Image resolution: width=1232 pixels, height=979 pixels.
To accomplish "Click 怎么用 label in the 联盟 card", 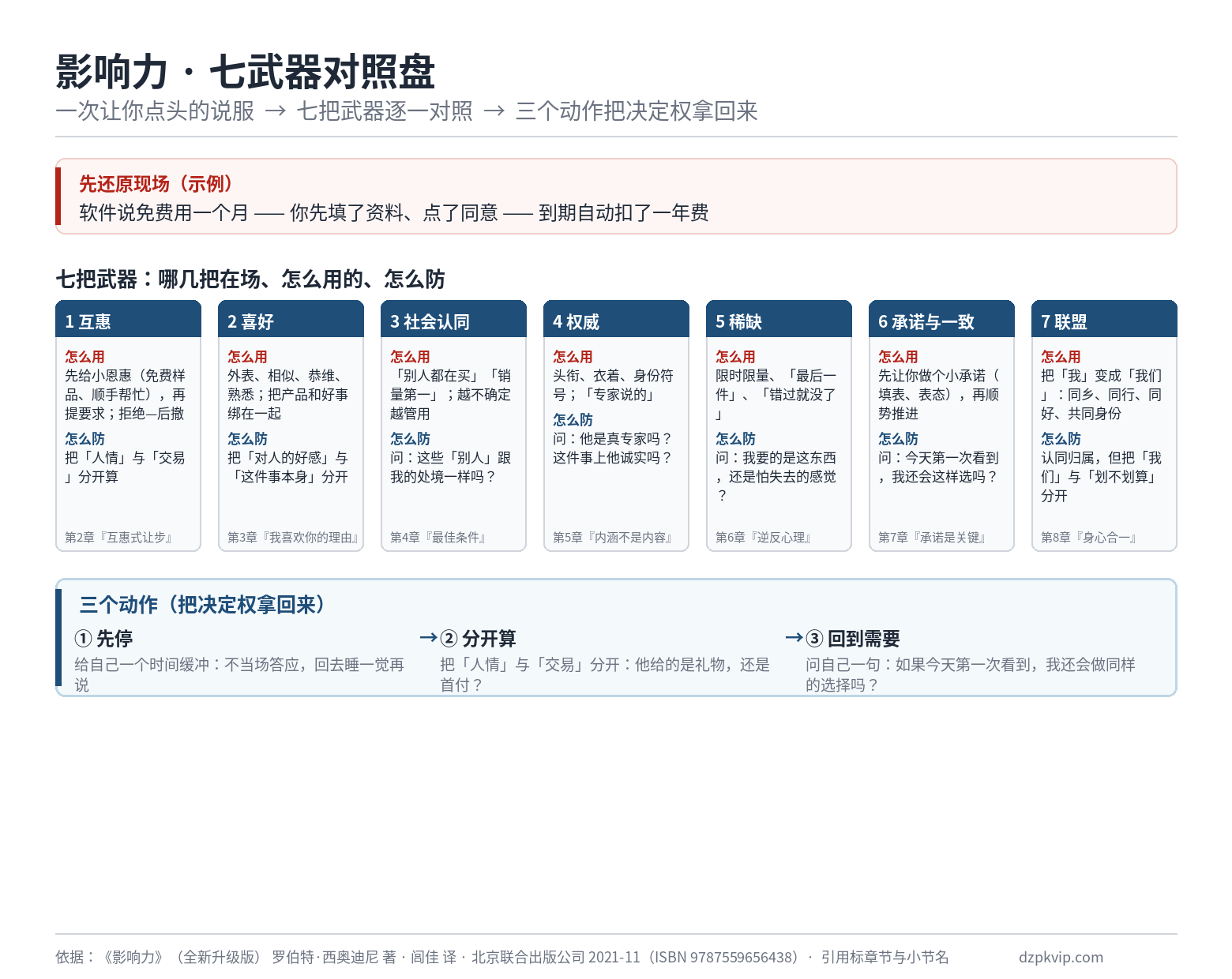I will 1061,357.
